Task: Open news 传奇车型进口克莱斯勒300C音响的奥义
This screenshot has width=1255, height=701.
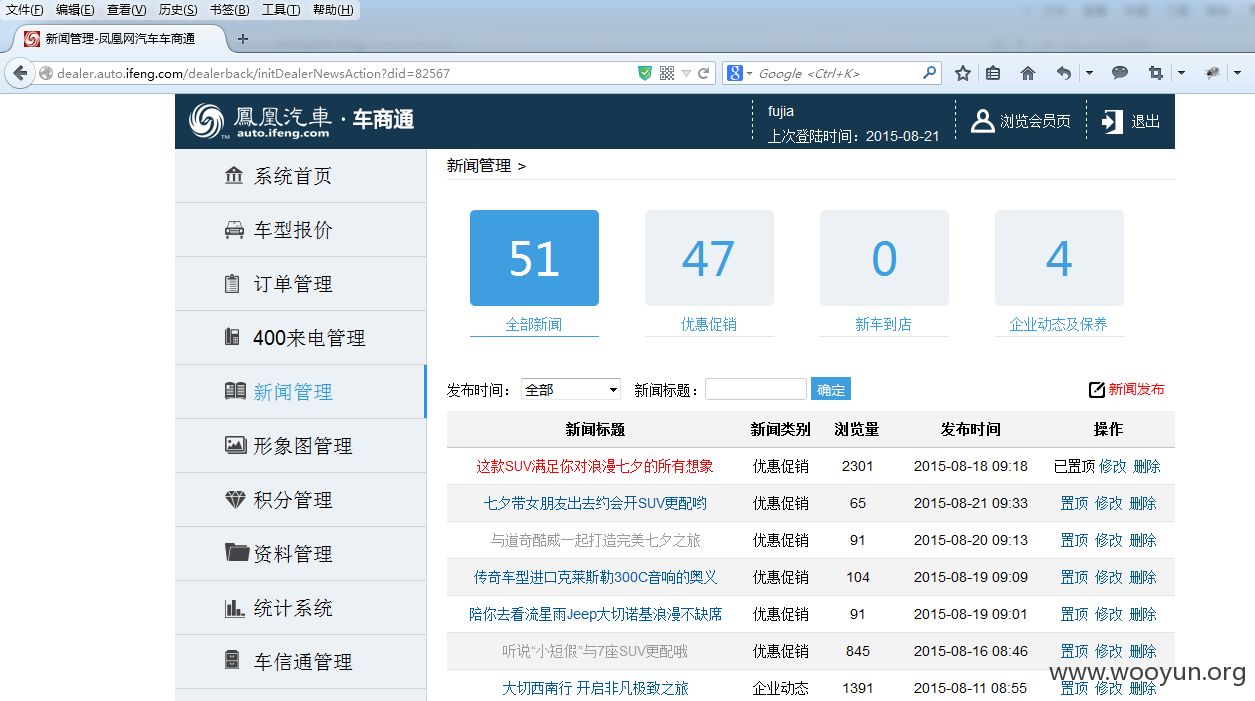Action: click(595, 577)
